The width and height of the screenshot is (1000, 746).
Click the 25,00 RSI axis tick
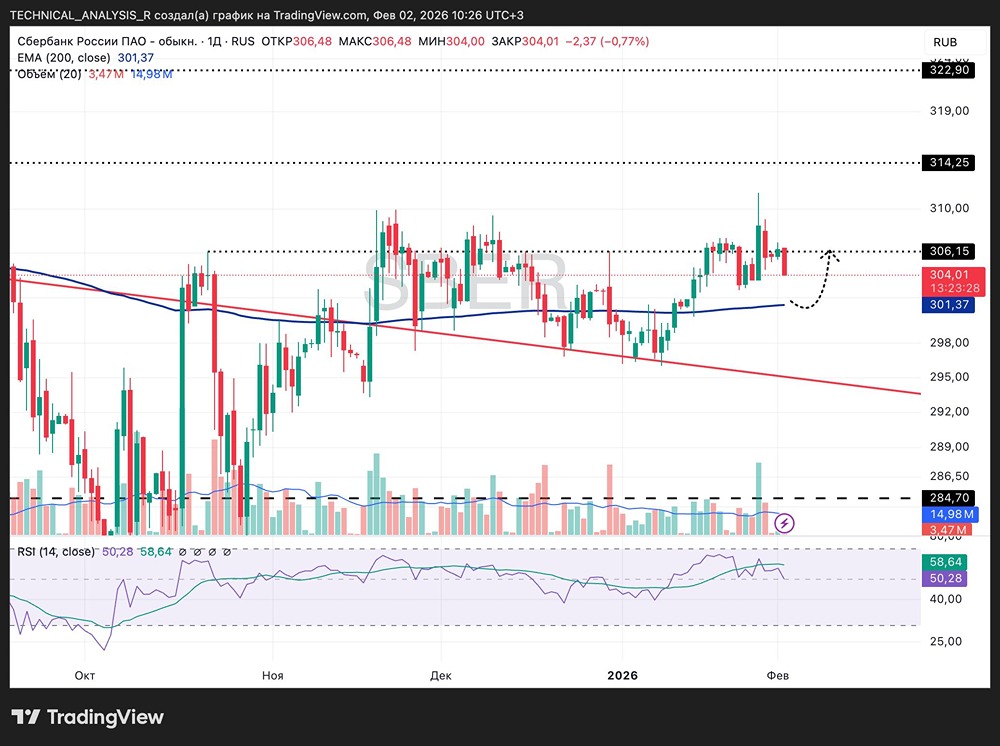pyautogui.click(x=946, y=641)
